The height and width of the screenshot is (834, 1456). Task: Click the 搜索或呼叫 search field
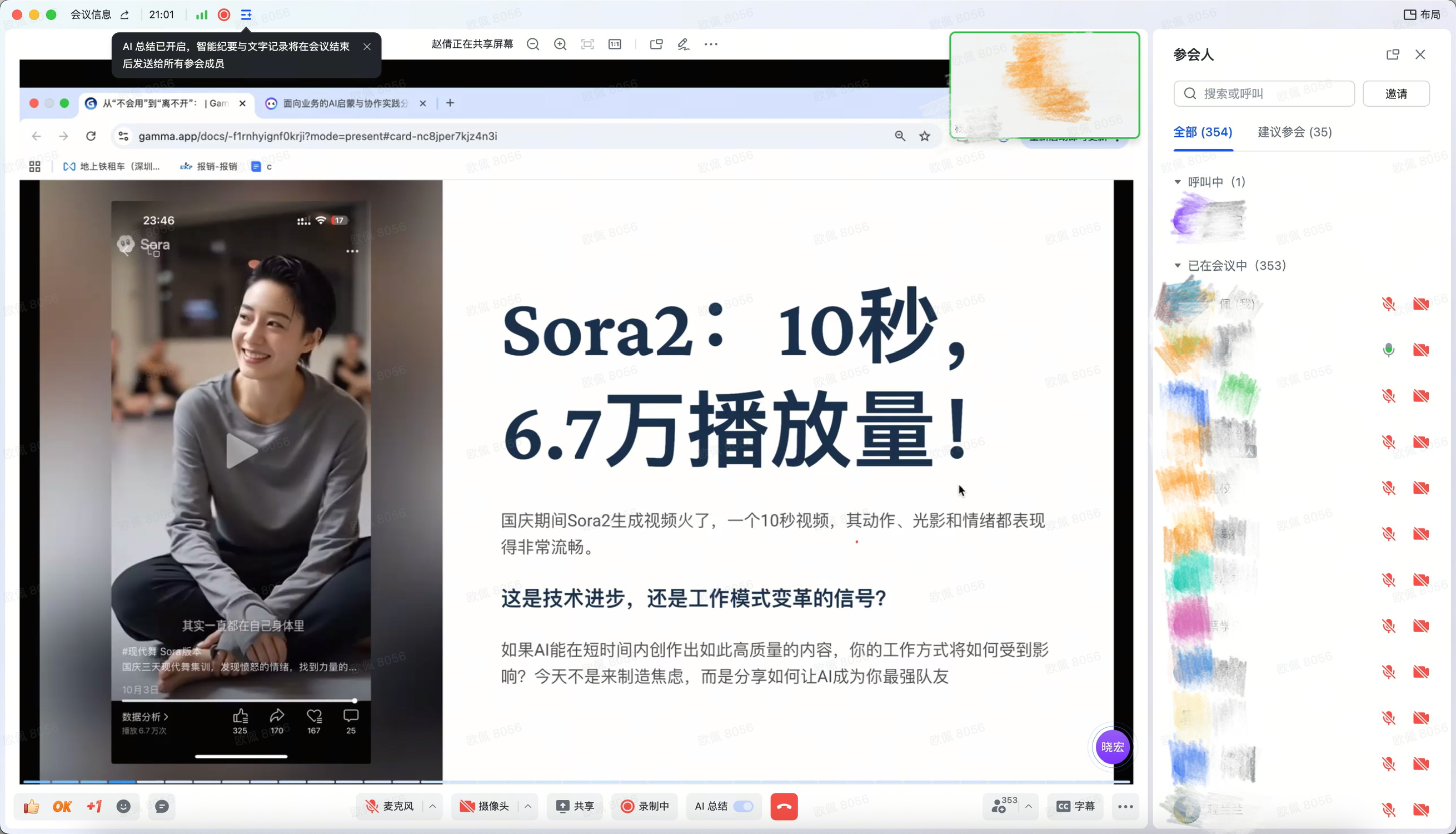tap(1270, 94)
